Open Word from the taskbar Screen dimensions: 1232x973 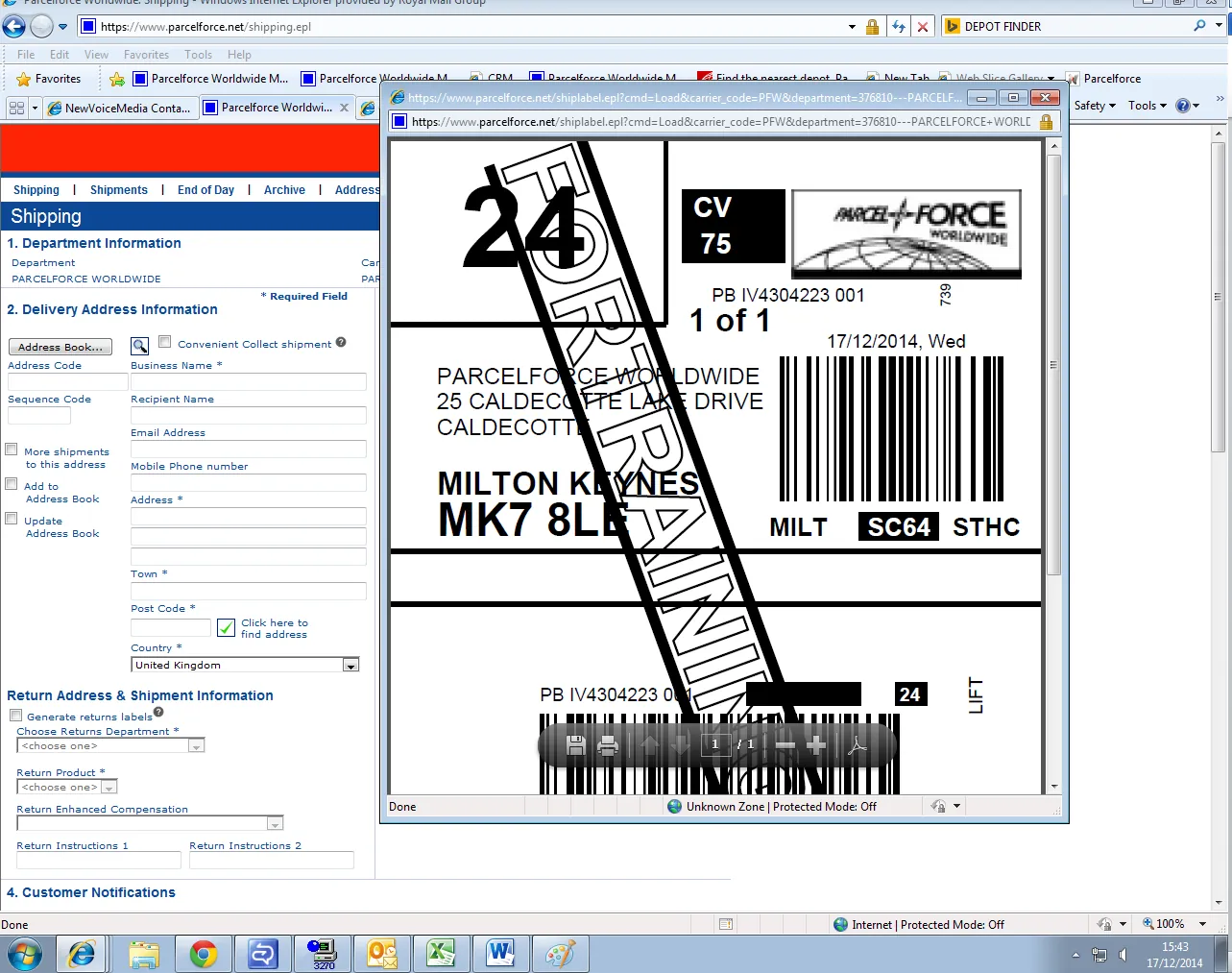click(x=500, y=954)
